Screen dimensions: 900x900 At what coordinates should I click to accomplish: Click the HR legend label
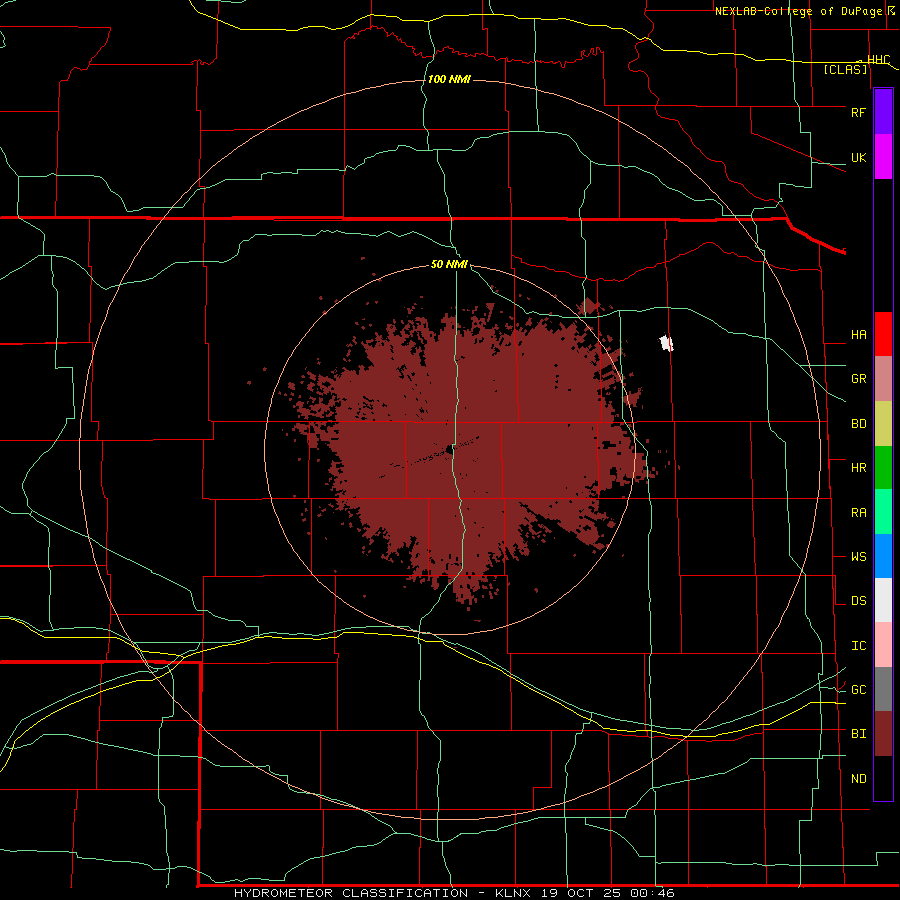pyautogui.click(x=858, y=468)
